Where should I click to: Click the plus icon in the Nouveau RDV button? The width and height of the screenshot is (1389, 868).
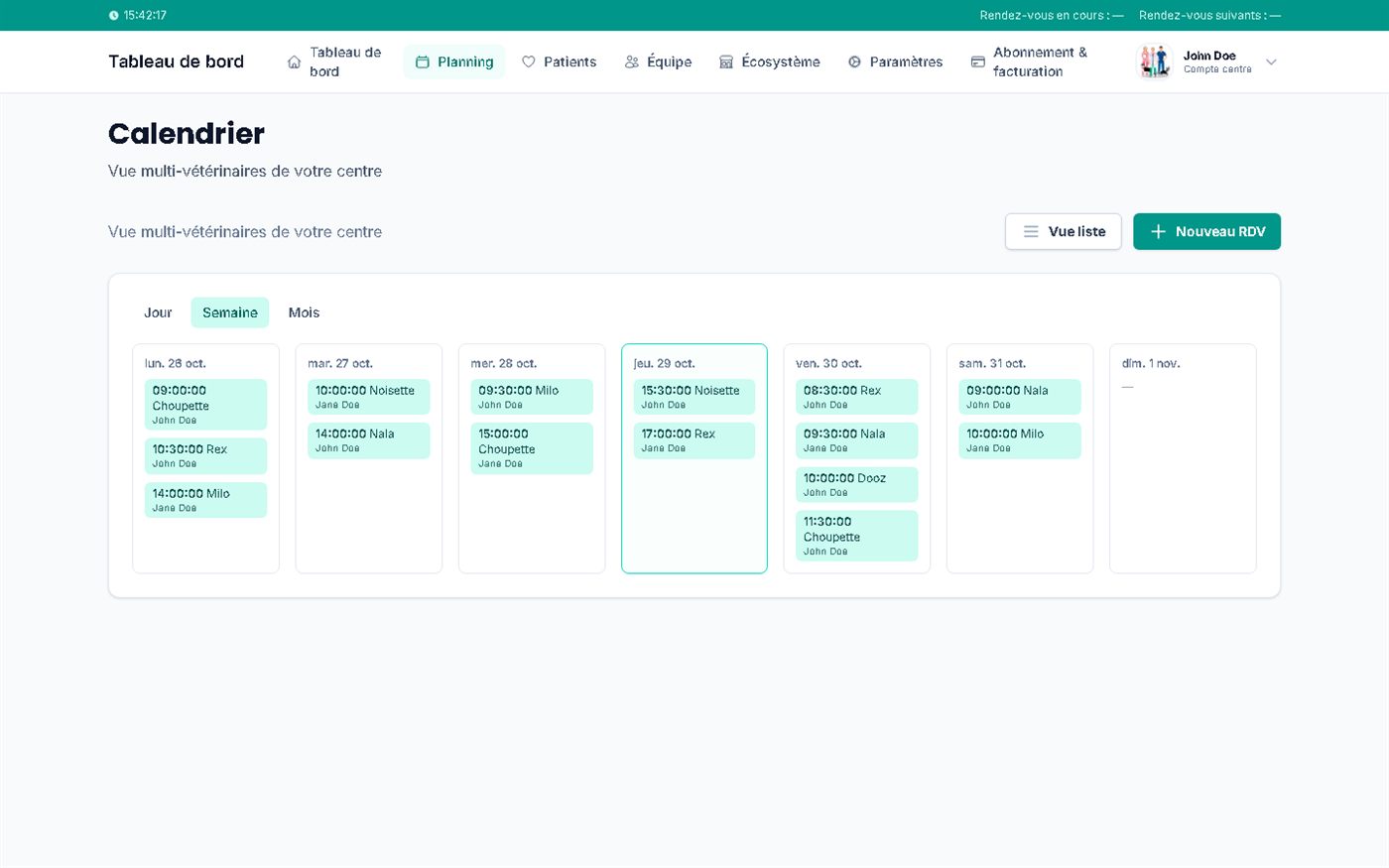[x=1158, y=231]
